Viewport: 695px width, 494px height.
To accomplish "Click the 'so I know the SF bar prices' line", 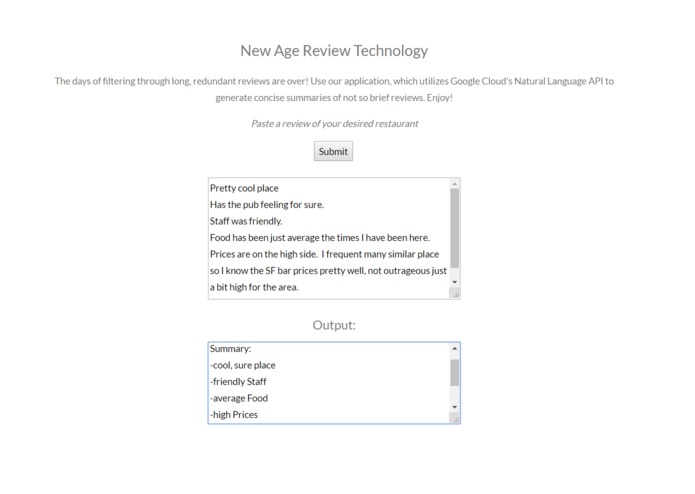I will click(x=328, y=271).
